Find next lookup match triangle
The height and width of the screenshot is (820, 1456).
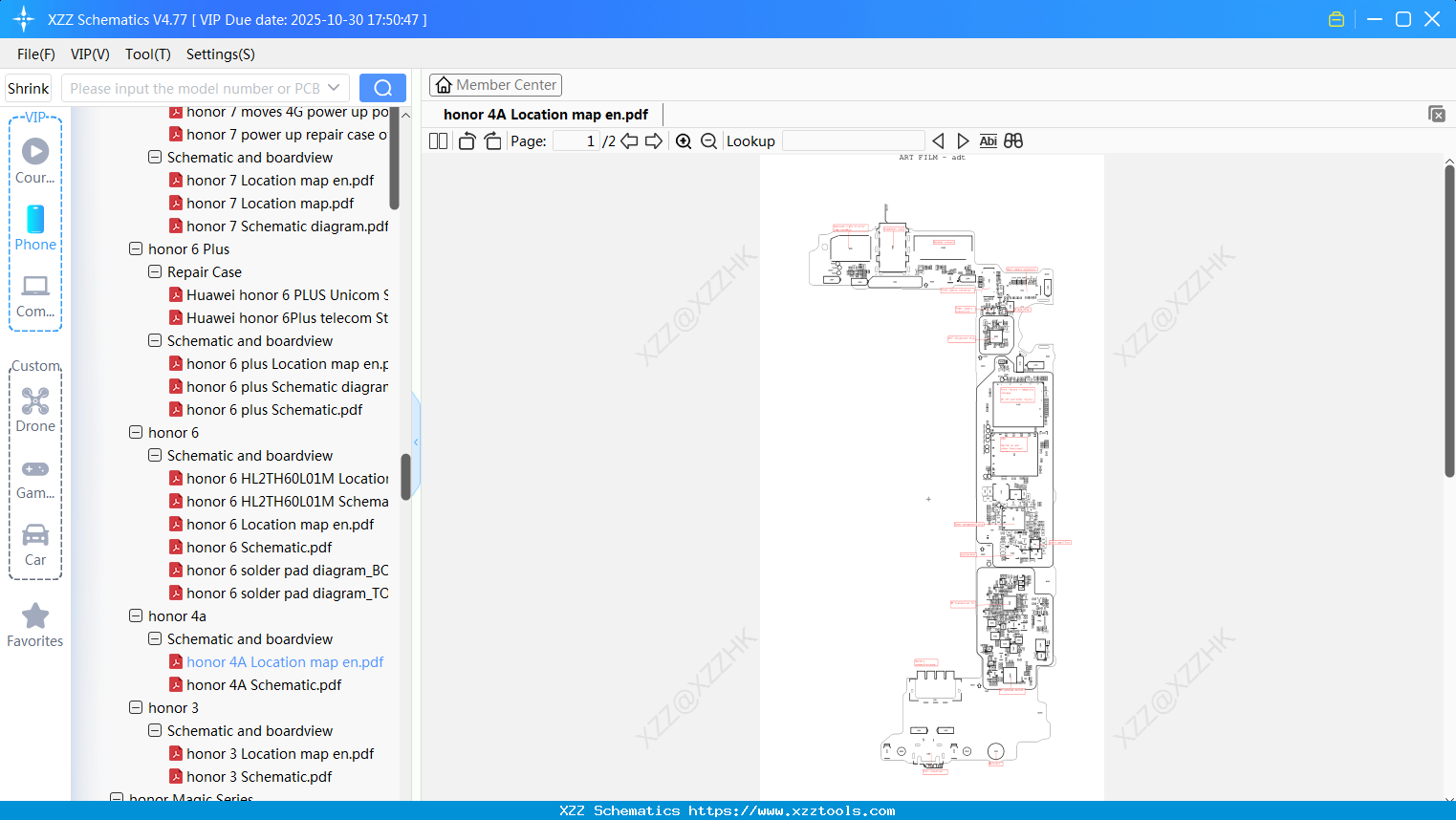coord(963,141)
